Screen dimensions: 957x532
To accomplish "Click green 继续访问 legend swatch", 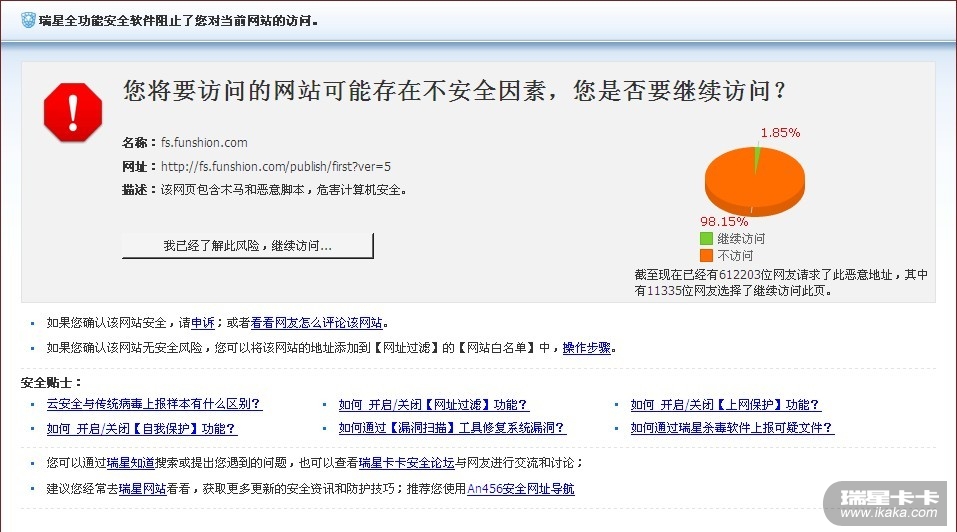I will tap(706, 239).
